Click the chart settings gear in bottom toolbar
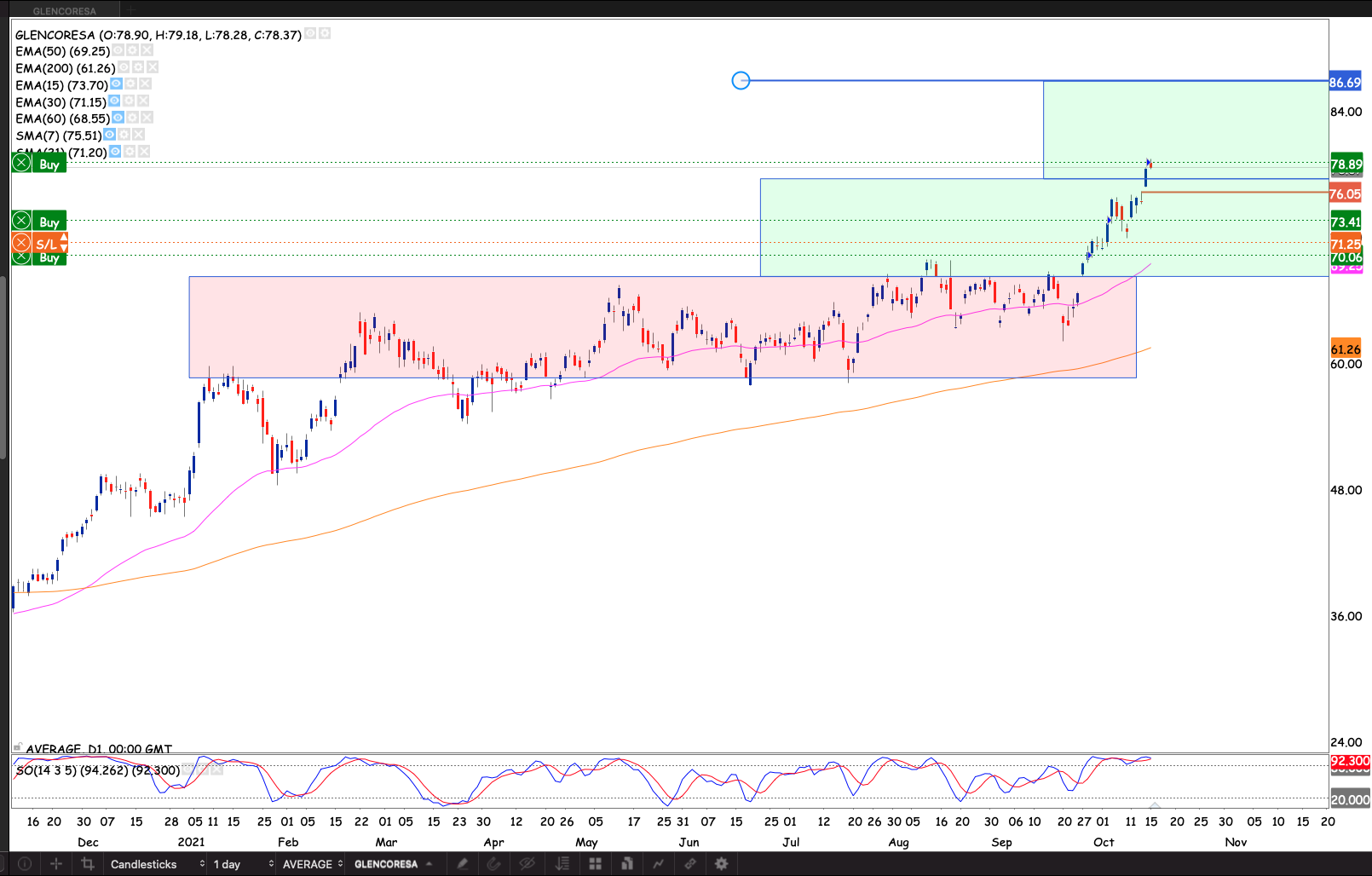This screenshot has height=876, width=1372. pos(721,863)
